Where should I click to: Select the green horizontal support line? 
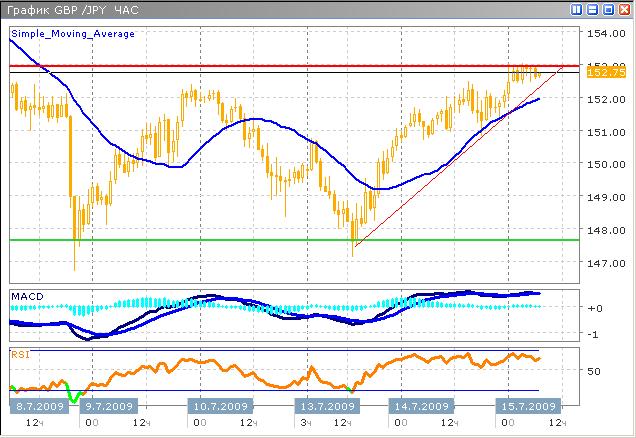coord(250,239)
